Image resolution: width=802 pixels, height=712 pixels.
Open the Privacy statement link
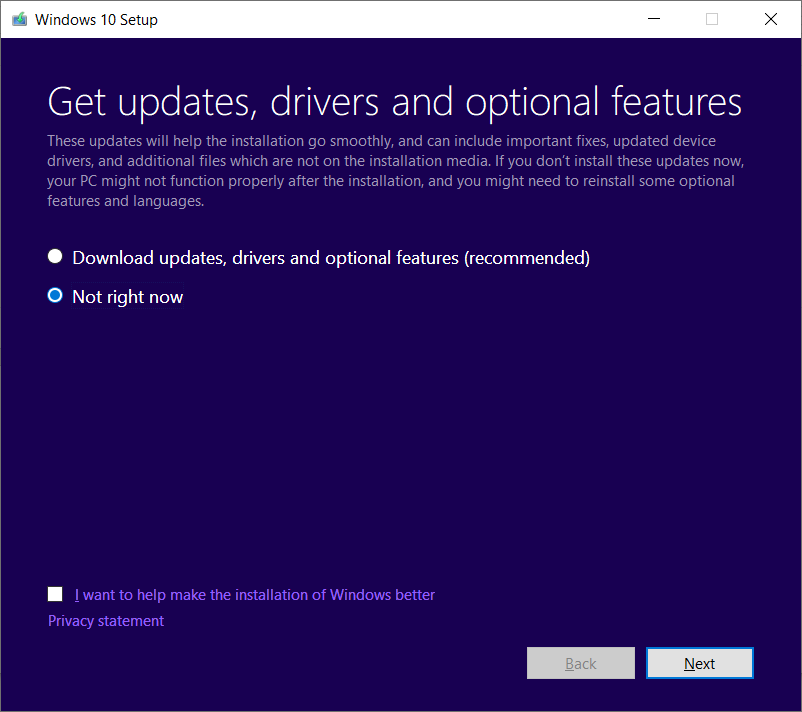click(x=106, y=621)
